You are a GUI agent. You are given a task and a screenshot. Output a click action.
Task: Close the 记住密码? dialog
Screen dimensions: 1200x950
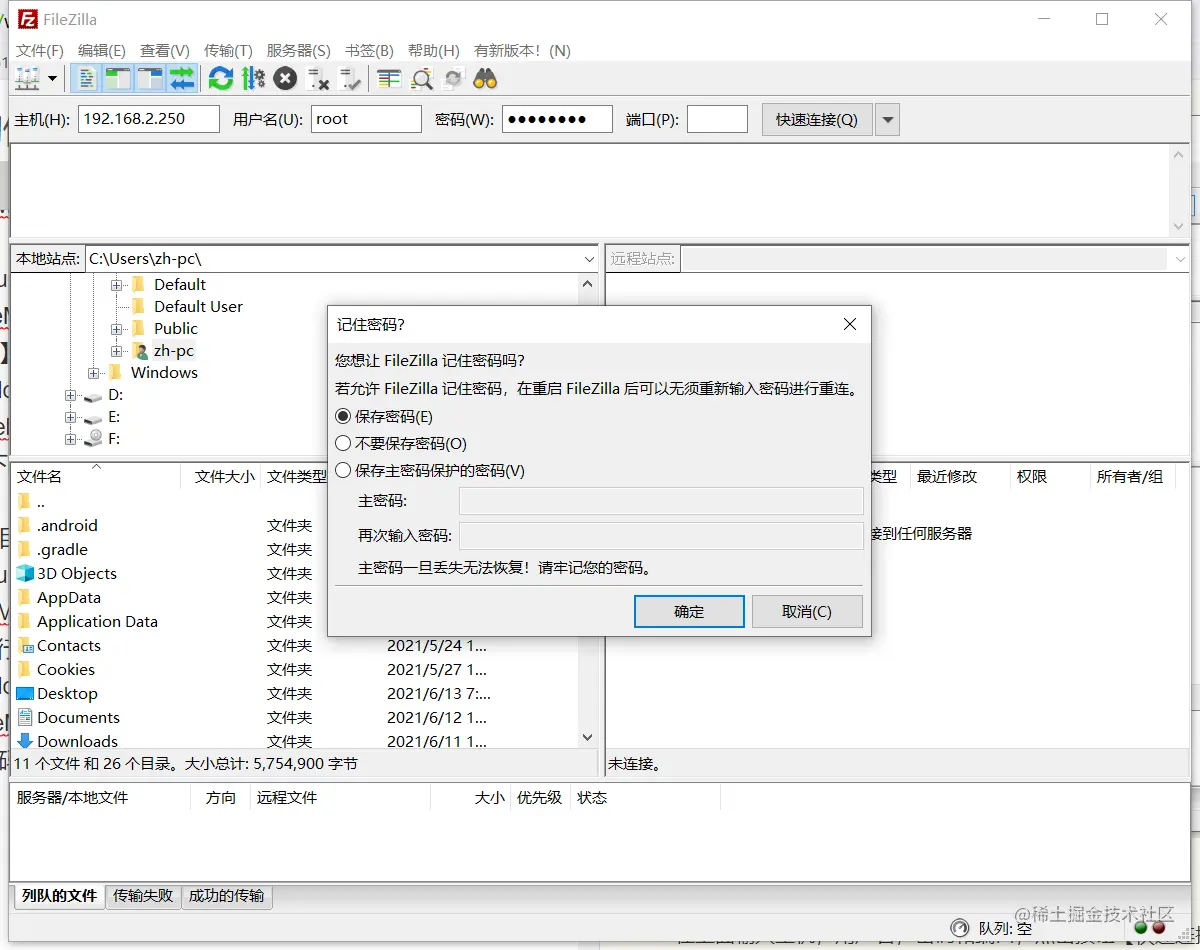coord(850,324)
